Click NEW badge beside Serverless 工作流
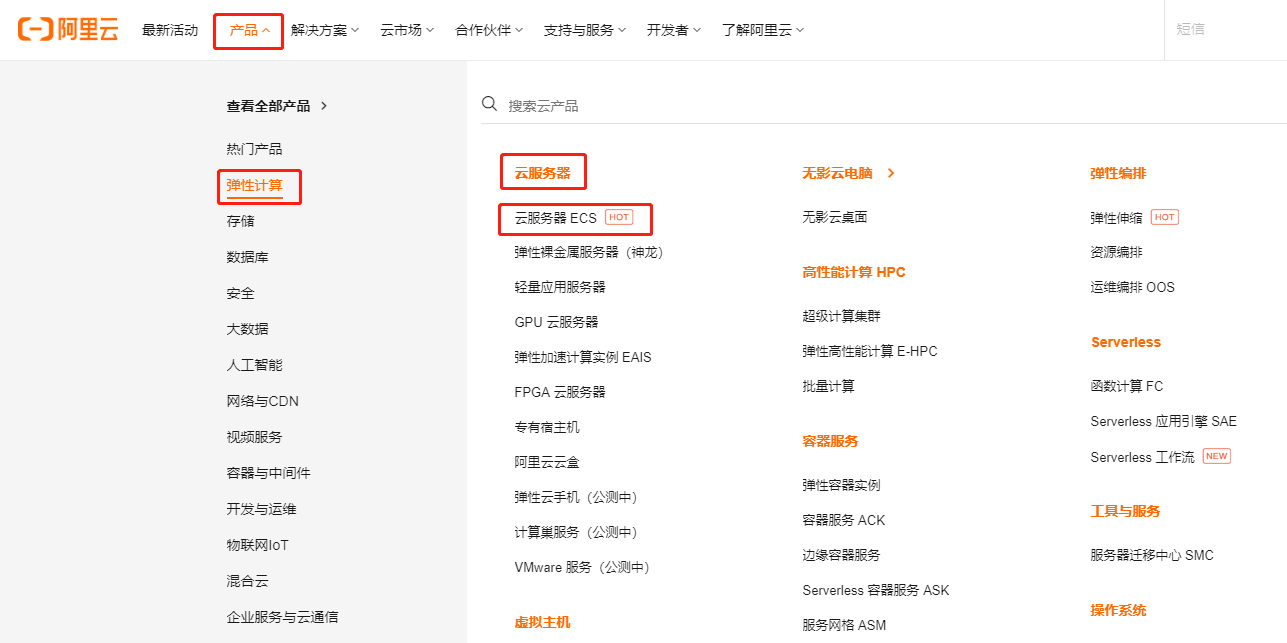The width and height of the screenshot is (1287, 643). [x=1216, y=456]
